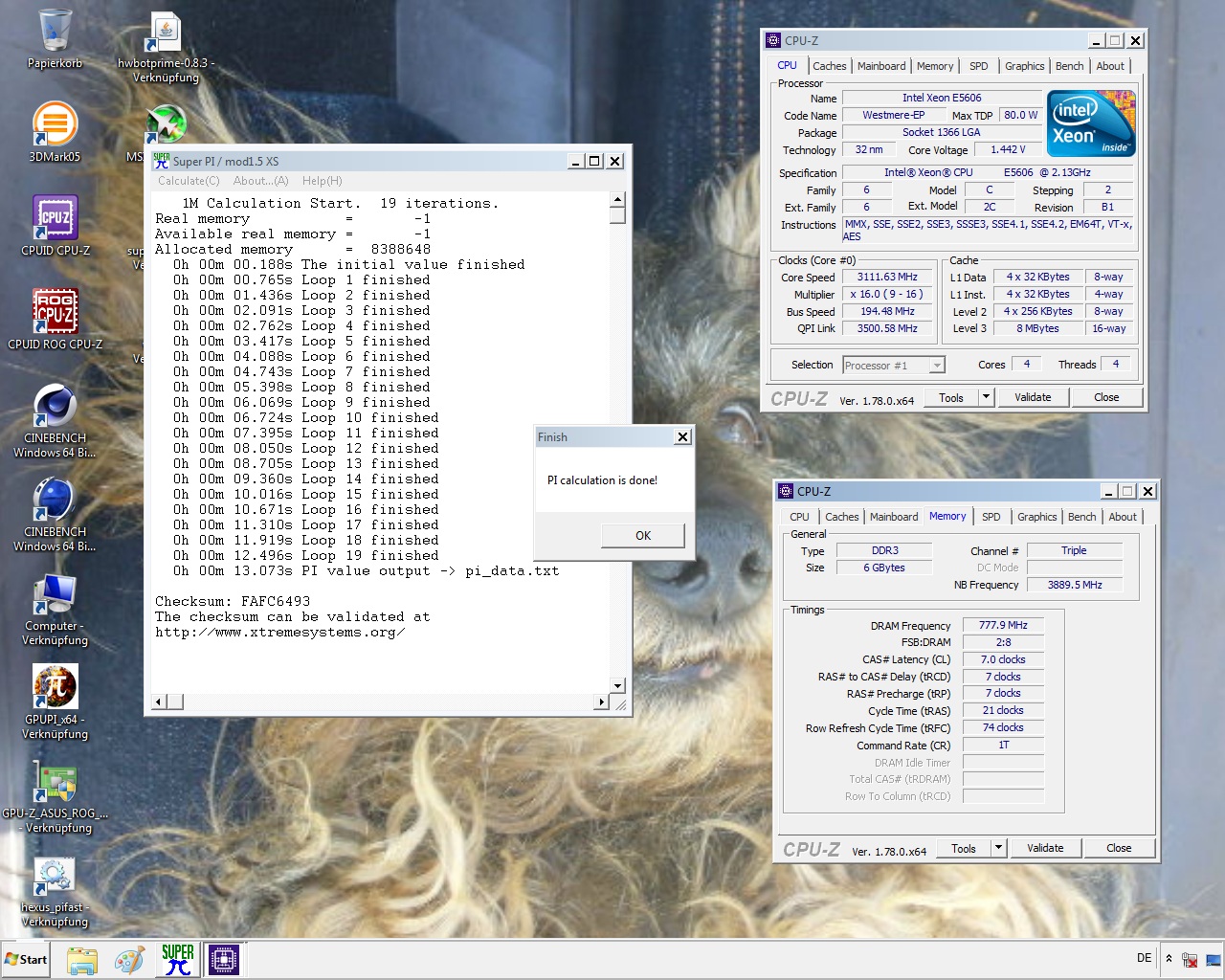Click the Intel Xeon inside logo
Image resolution: width=1225 pixels, height=980 pixels.
1091,123
